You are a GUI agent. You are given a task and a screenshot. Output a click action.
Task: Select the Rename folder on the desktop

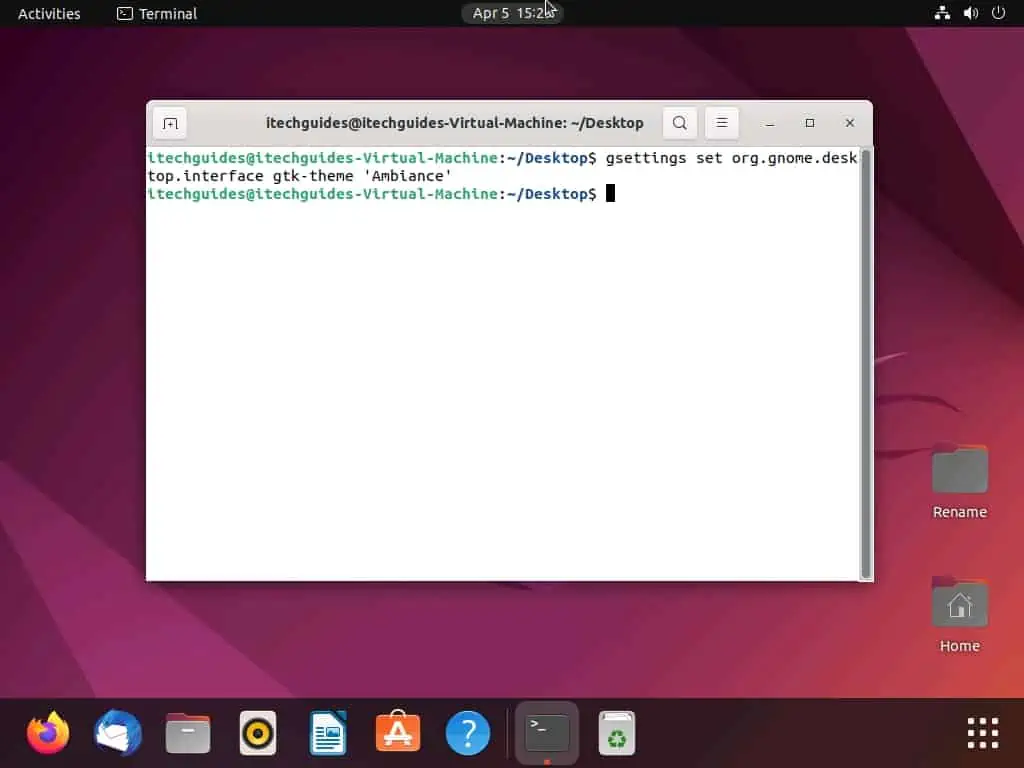click(958, 470)
